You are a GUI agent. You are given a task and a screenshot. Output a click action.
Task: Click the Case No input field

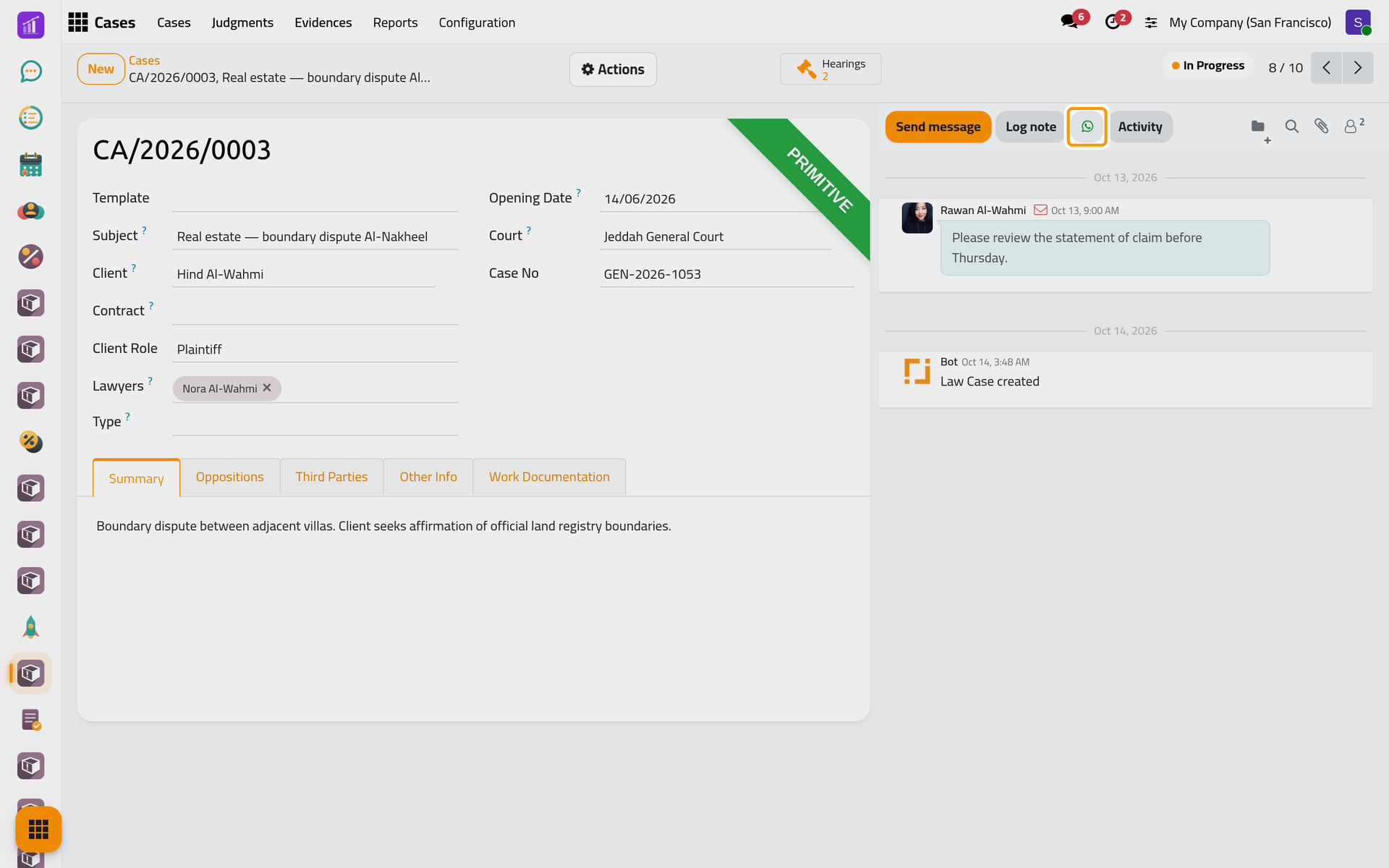[726, 274]
